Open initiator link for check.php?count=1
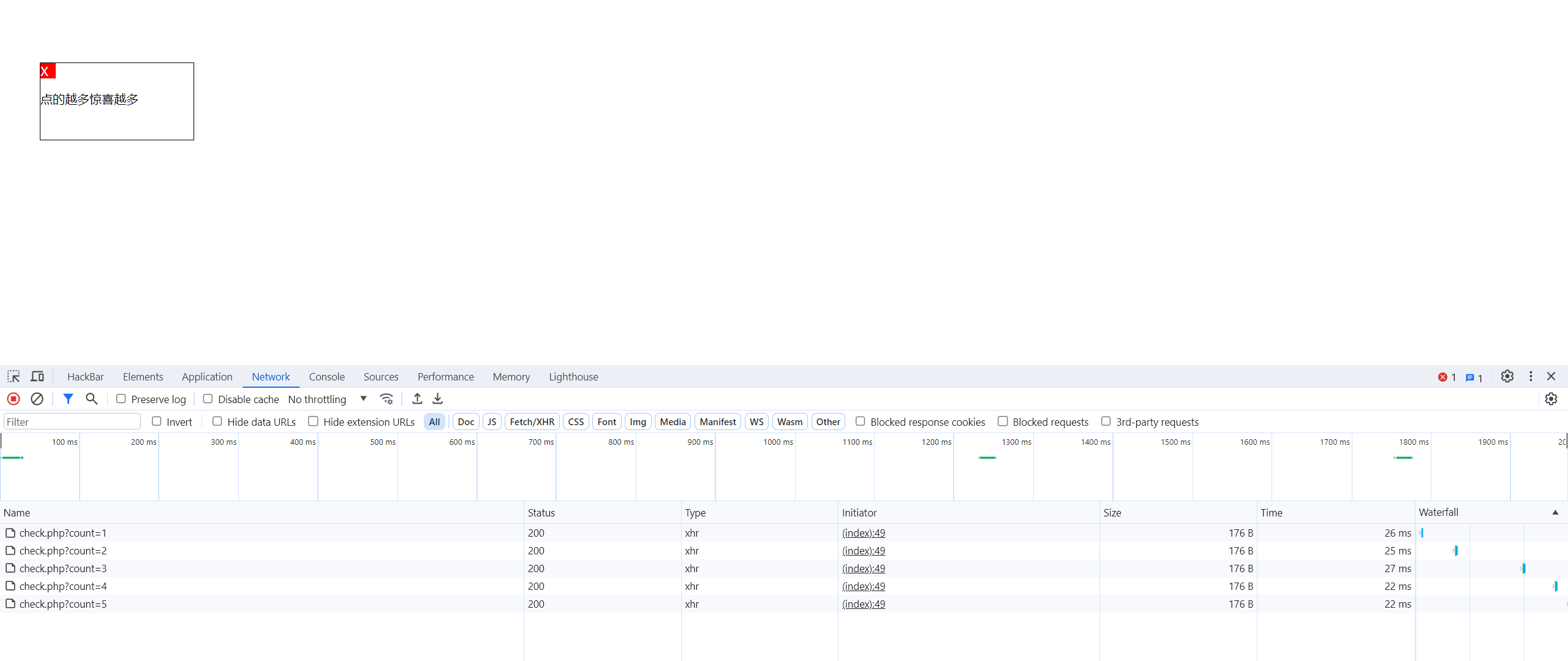The image size is (1568, 661). pos(863,533)
